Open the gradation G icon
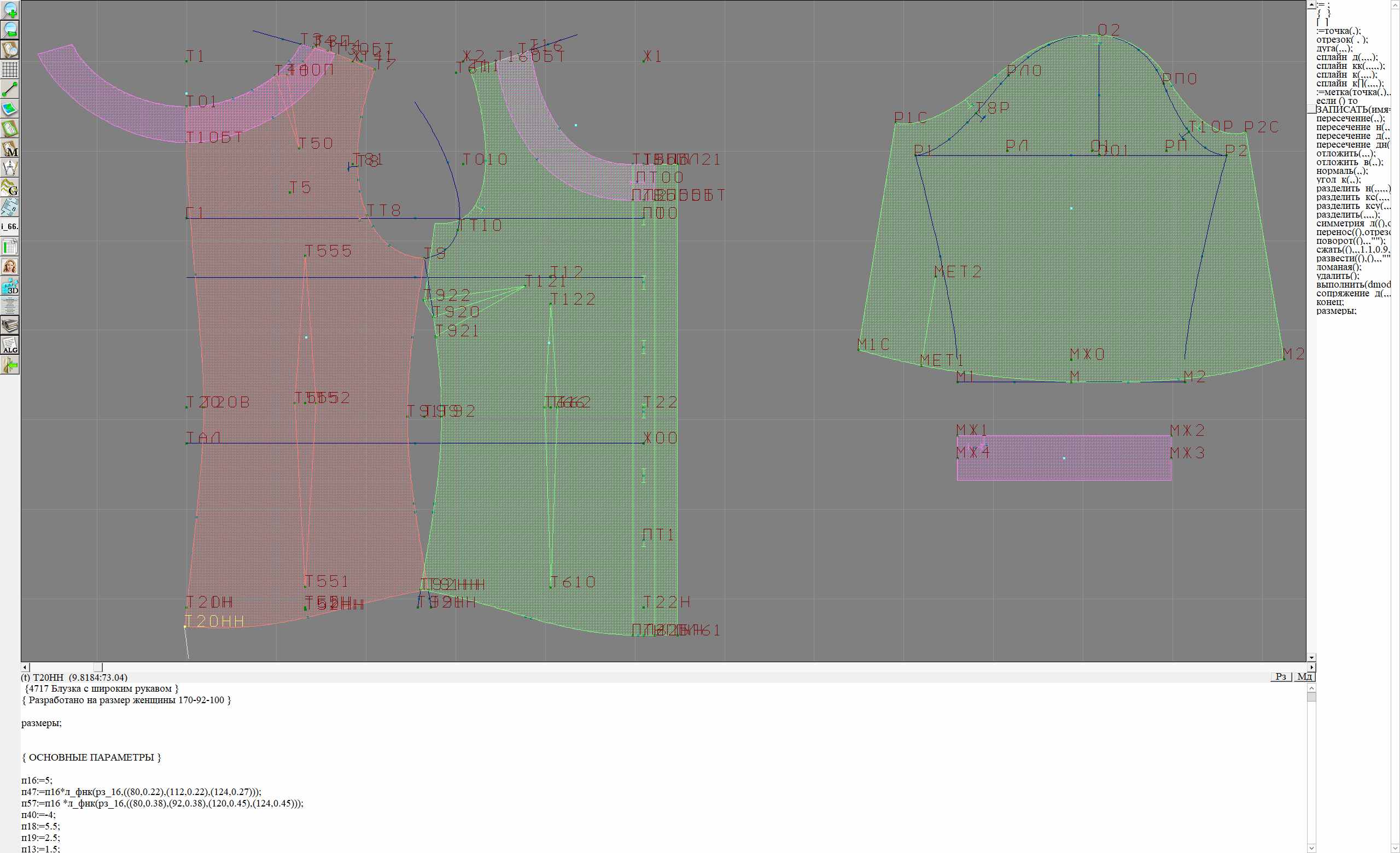 [x=10, y=188]
